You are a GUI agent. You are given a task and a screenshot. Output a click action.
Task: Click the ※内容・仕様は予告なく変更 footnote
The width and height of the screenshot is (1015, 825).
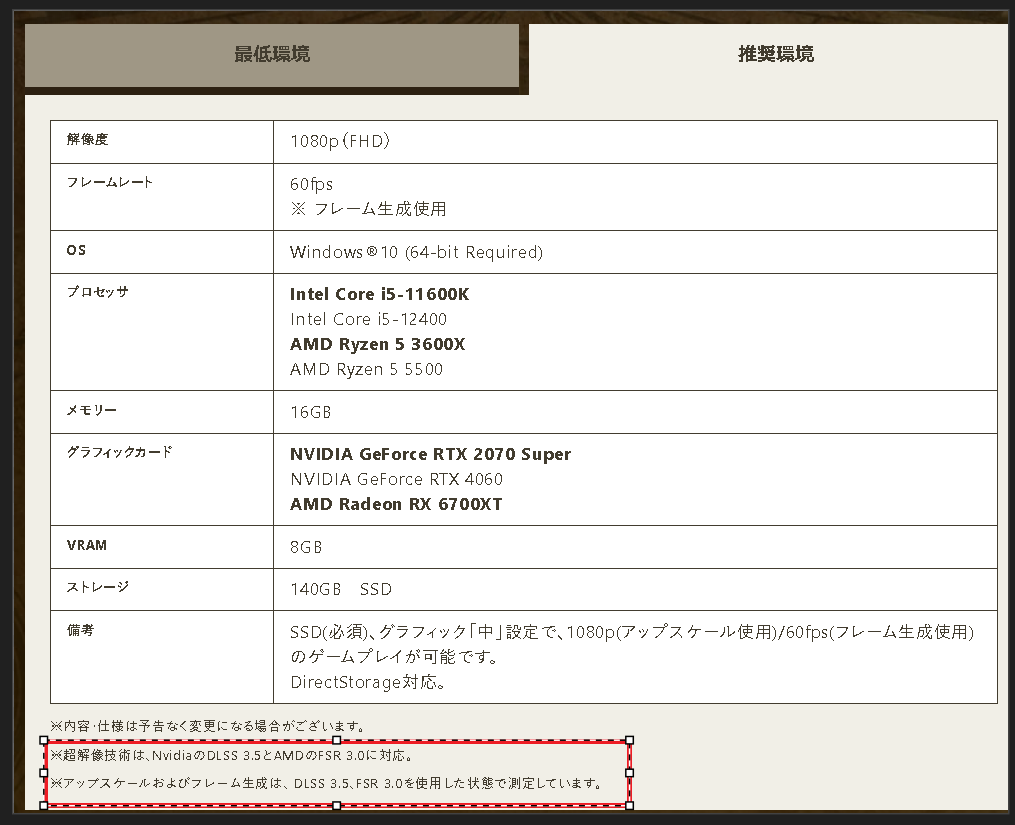coord(208,726)
